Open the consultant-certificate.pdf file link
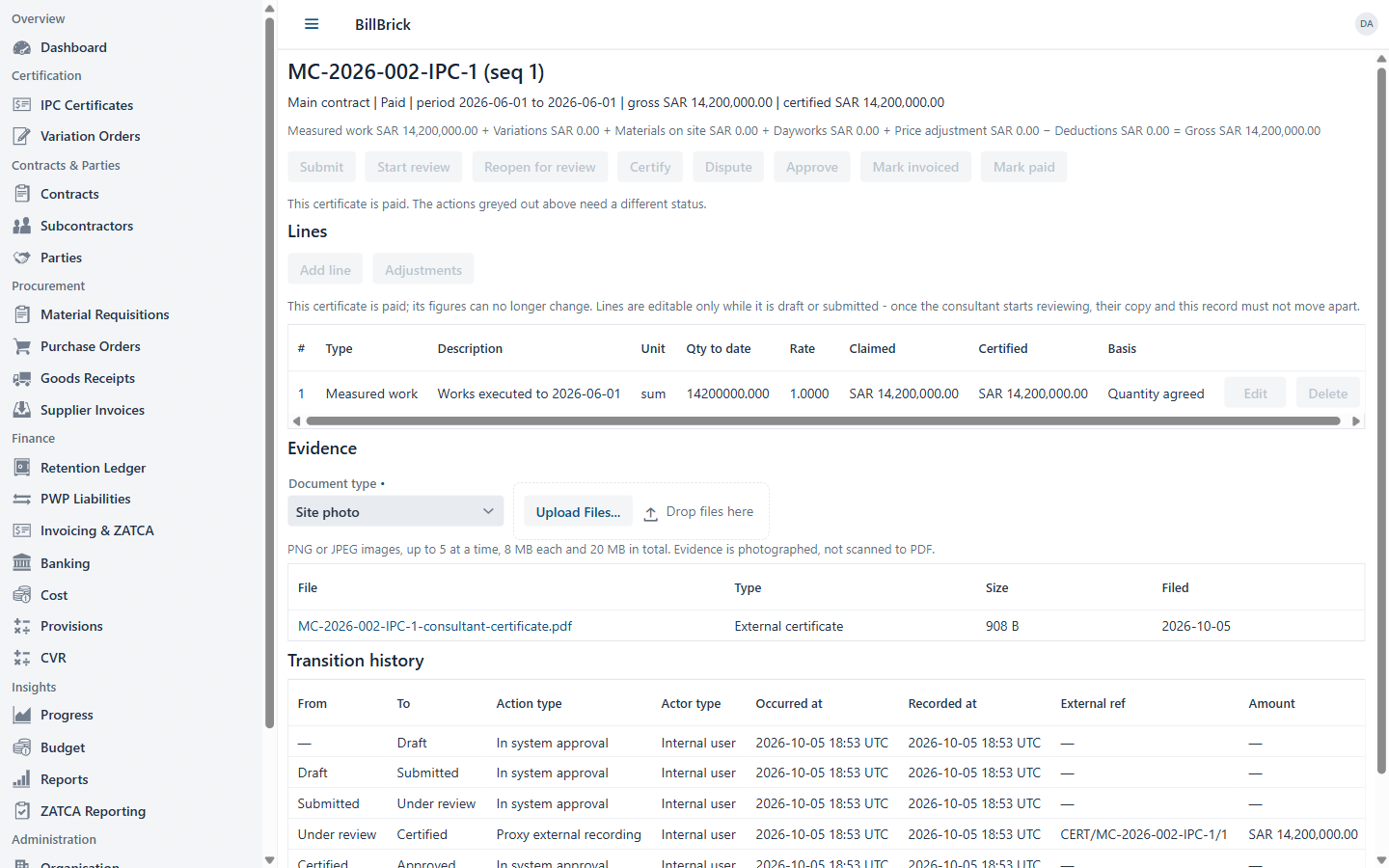This screenshot has width=1389, height=868. coord(435,626)
